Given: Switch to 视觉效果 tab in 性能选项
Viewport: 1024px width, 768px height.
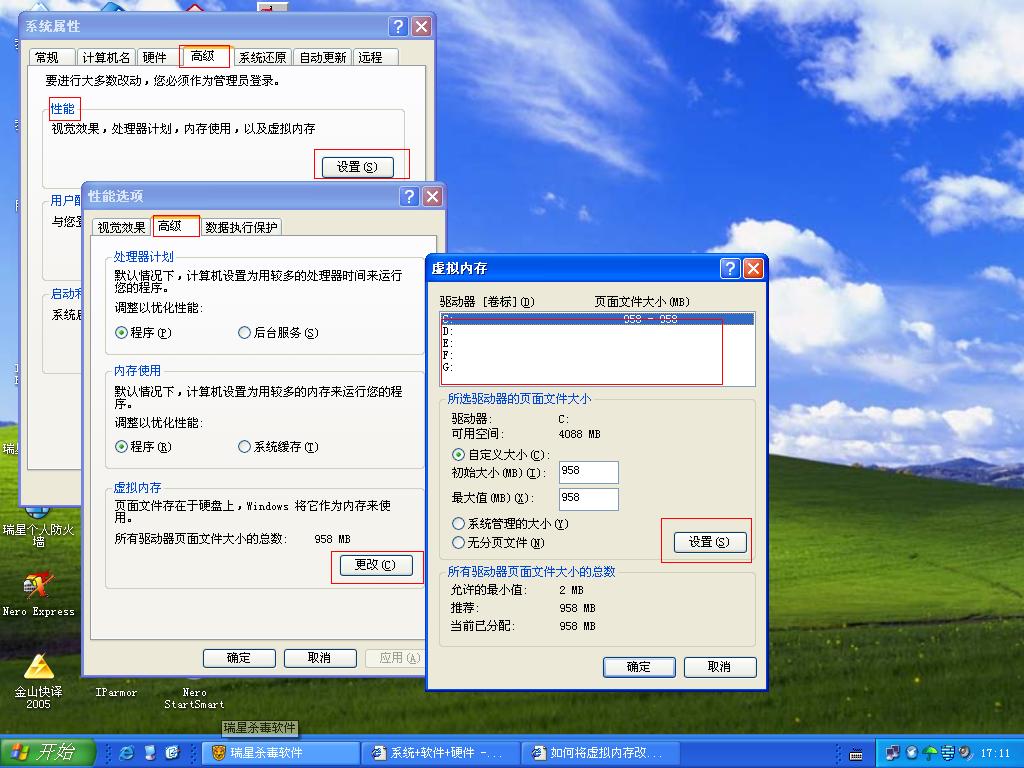Looking at the screenshot, I should coord(121,227).
